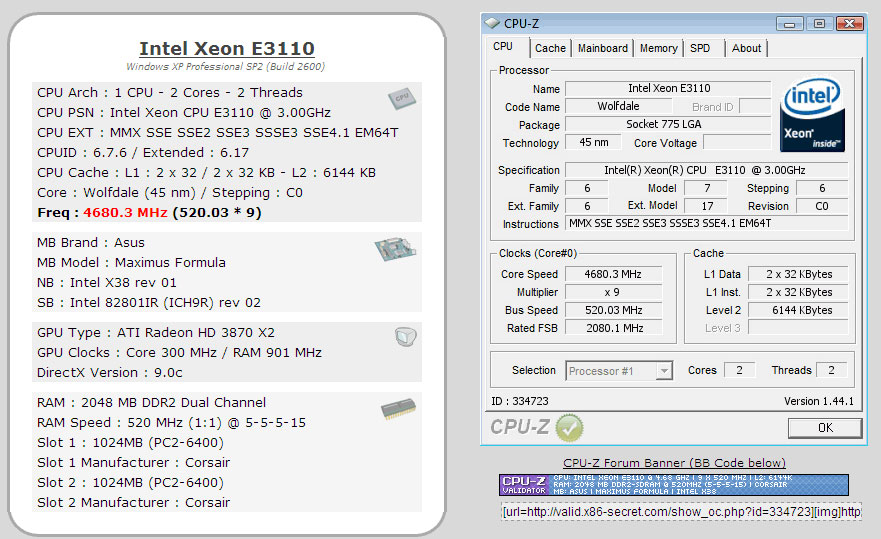This screenshot has height=539, width=881.
Task: Expand the Processor #1 selection dropdown
Action: tap(664, 371)
